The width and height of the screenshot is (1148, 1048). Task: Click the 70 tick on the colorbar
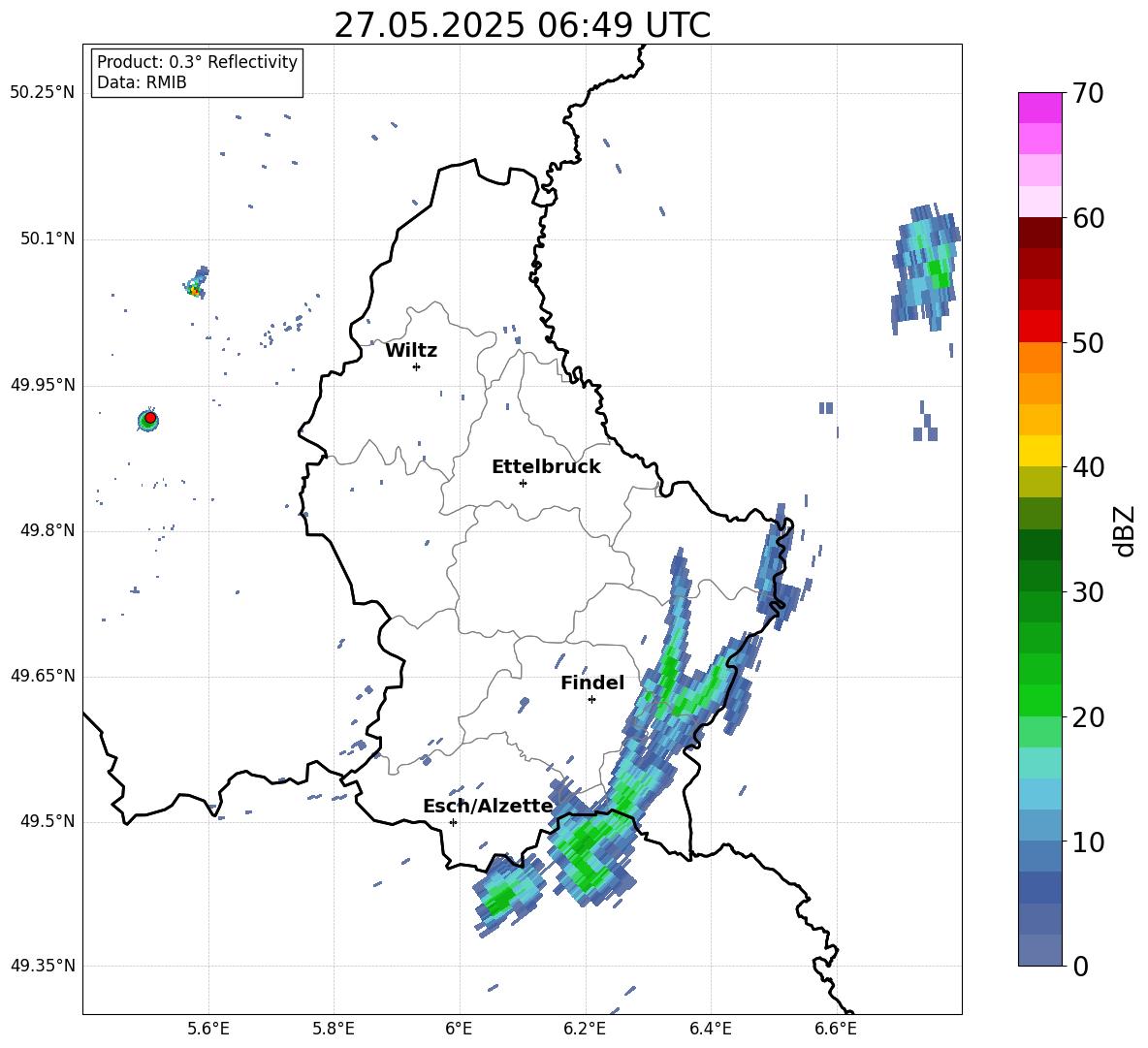click(1088, 93)
